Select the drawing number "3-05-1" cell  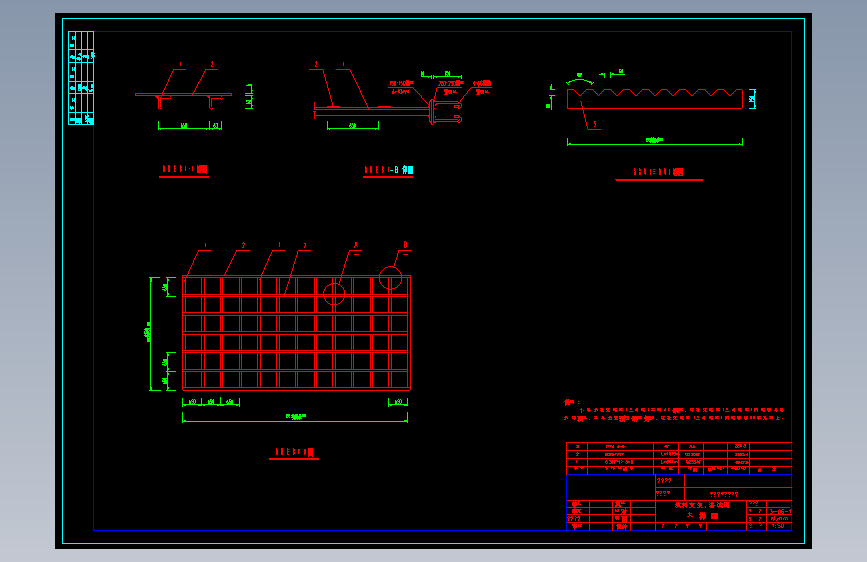pyautogui.click(x=780, y=511)
